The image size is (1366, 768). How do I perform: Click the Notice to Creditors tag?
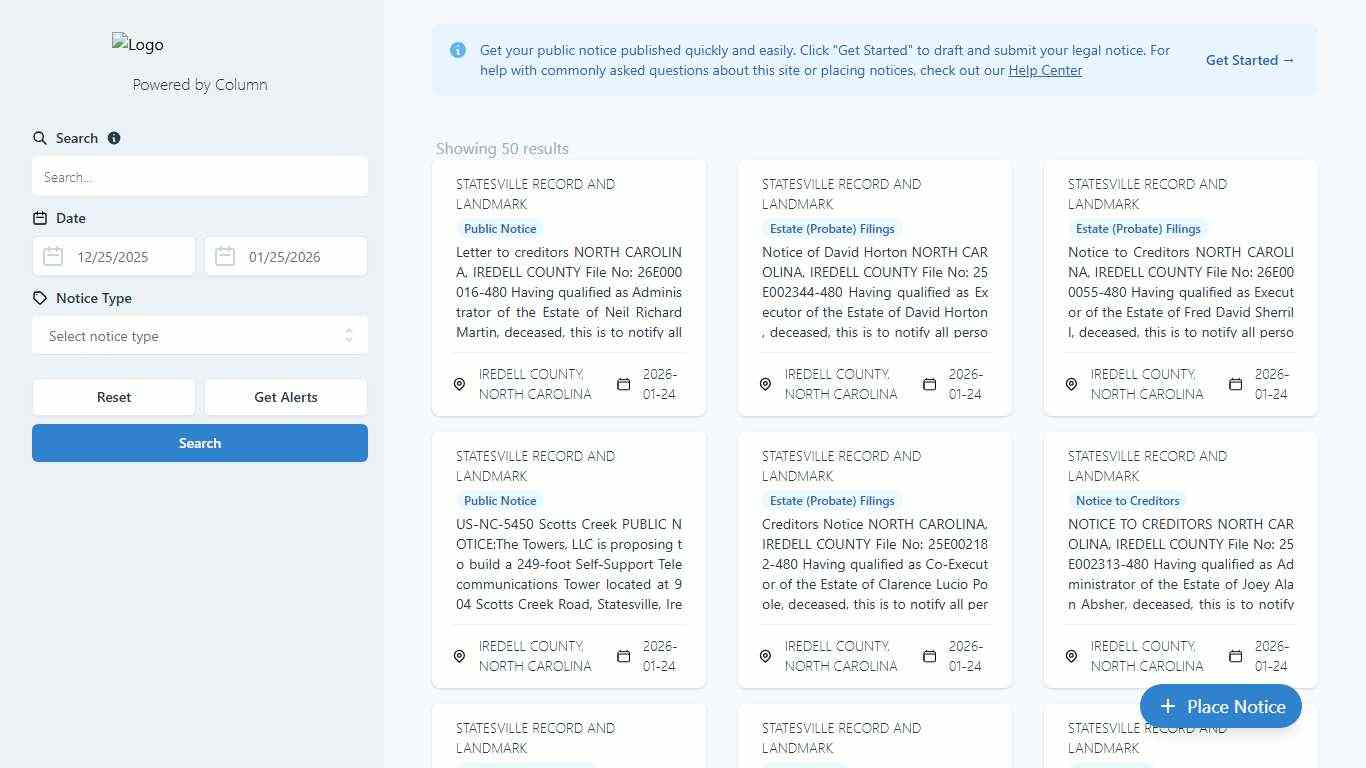pos(1127,501)
